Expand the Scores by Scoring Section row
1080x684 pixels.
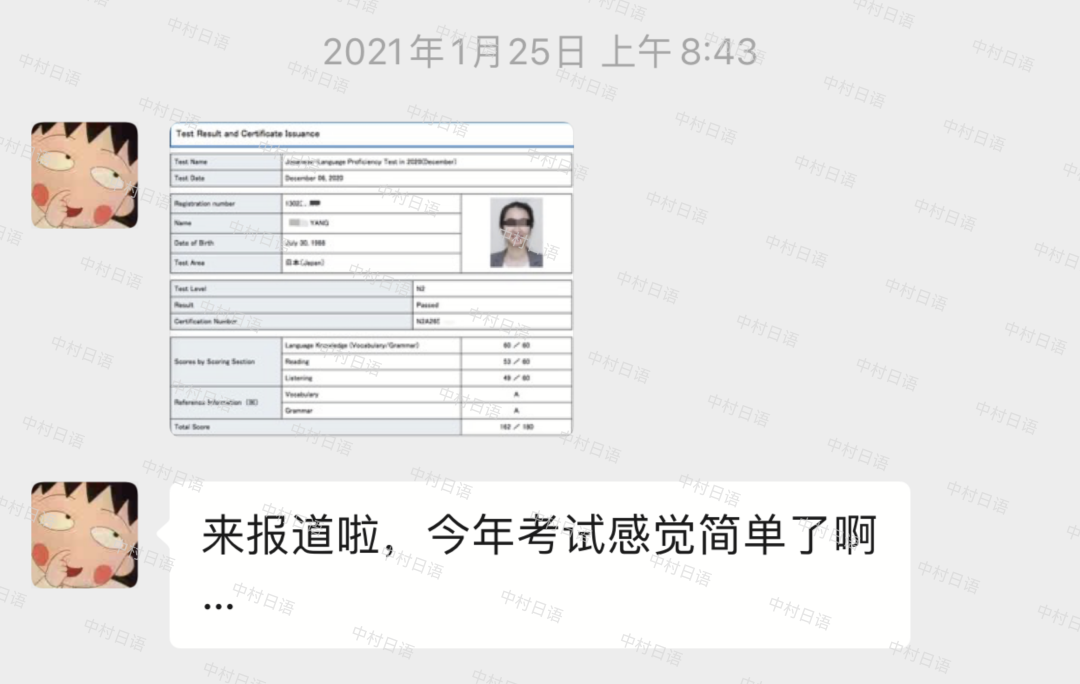[x=216, y=362]
